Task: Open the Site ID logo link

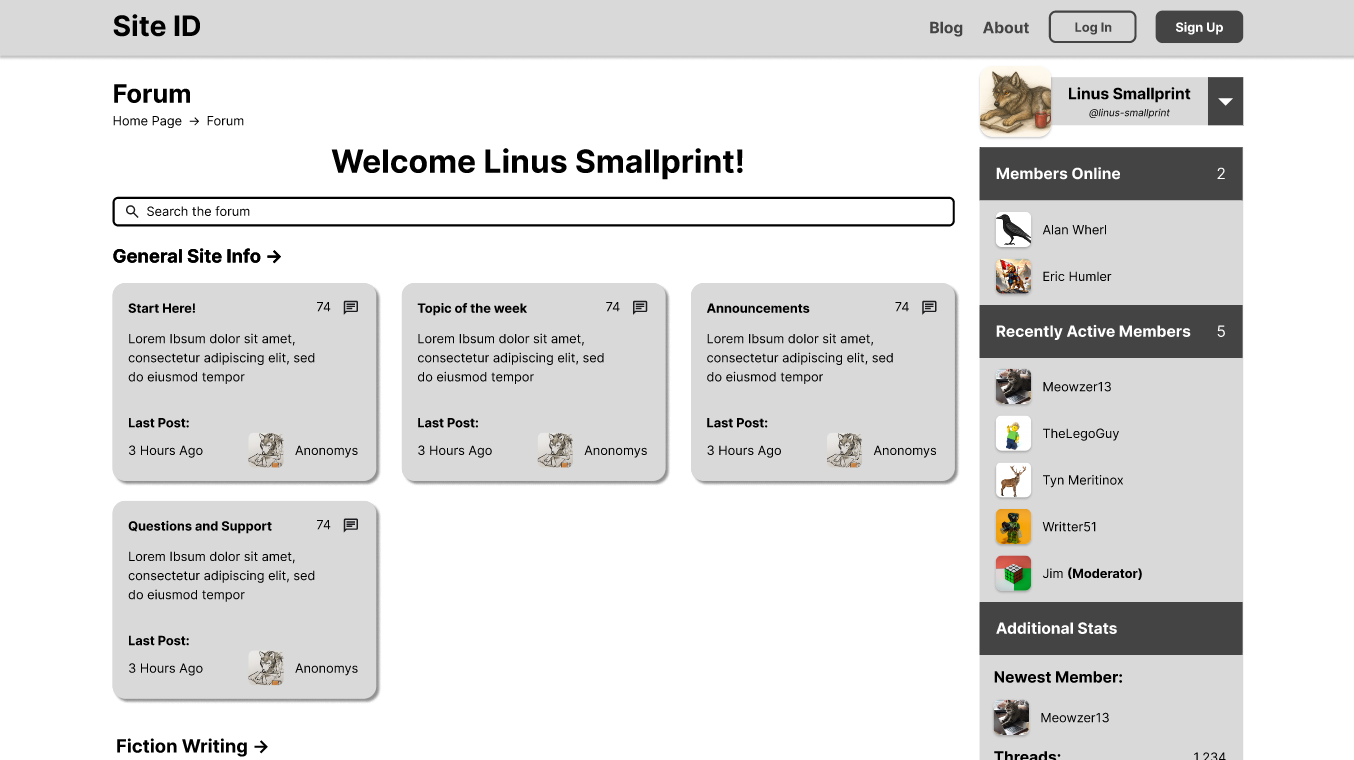Action: (157, 27)
